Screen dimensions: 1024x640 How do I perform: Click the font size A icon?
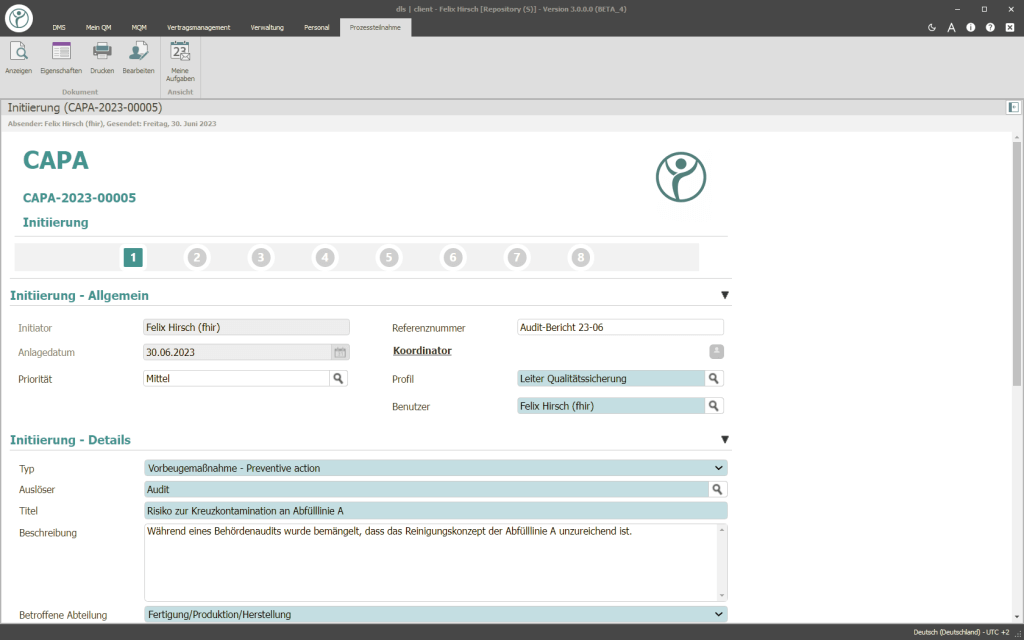coord(952,27)
